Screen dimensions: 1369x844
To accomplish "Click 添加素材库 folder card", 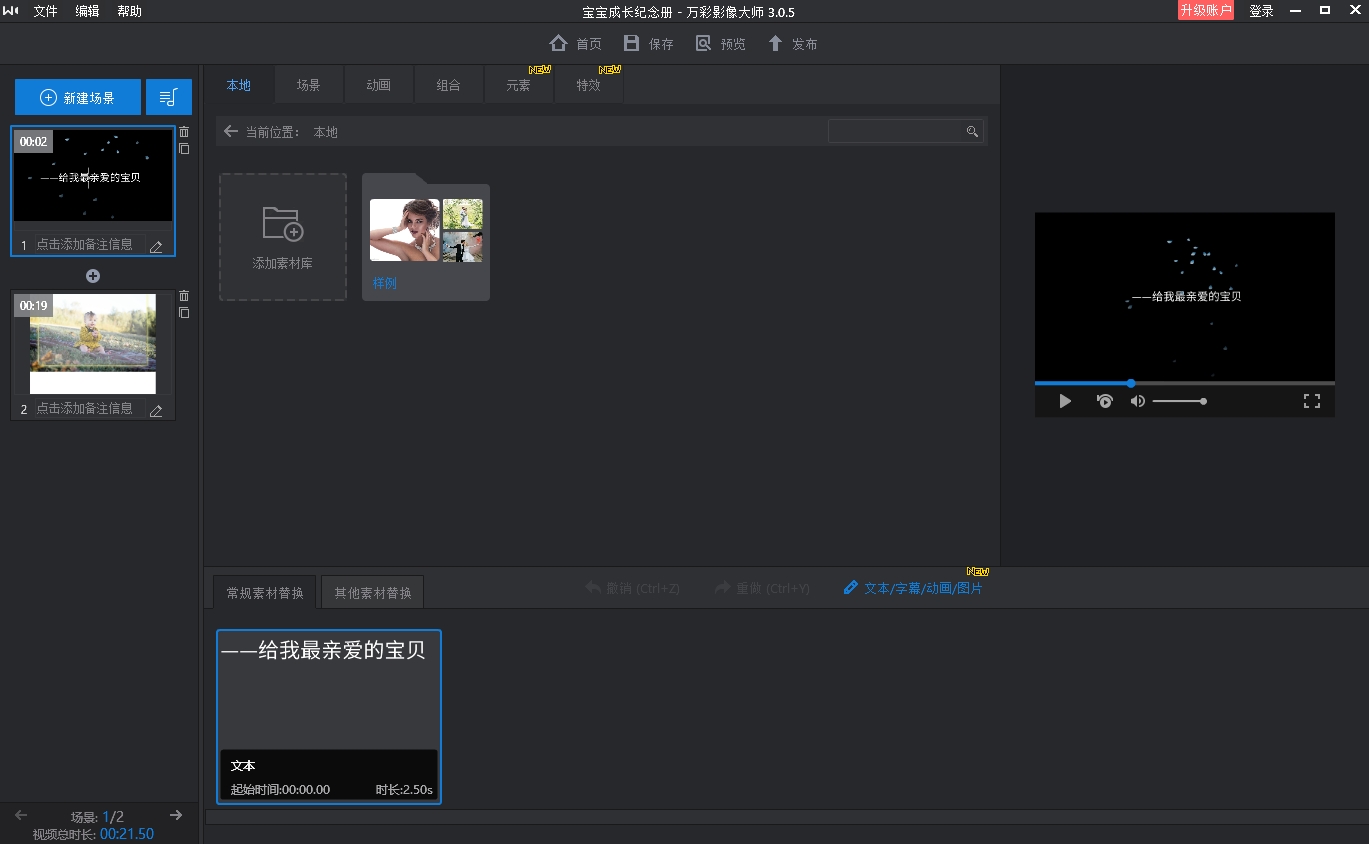I will click(x=283, y=237).
